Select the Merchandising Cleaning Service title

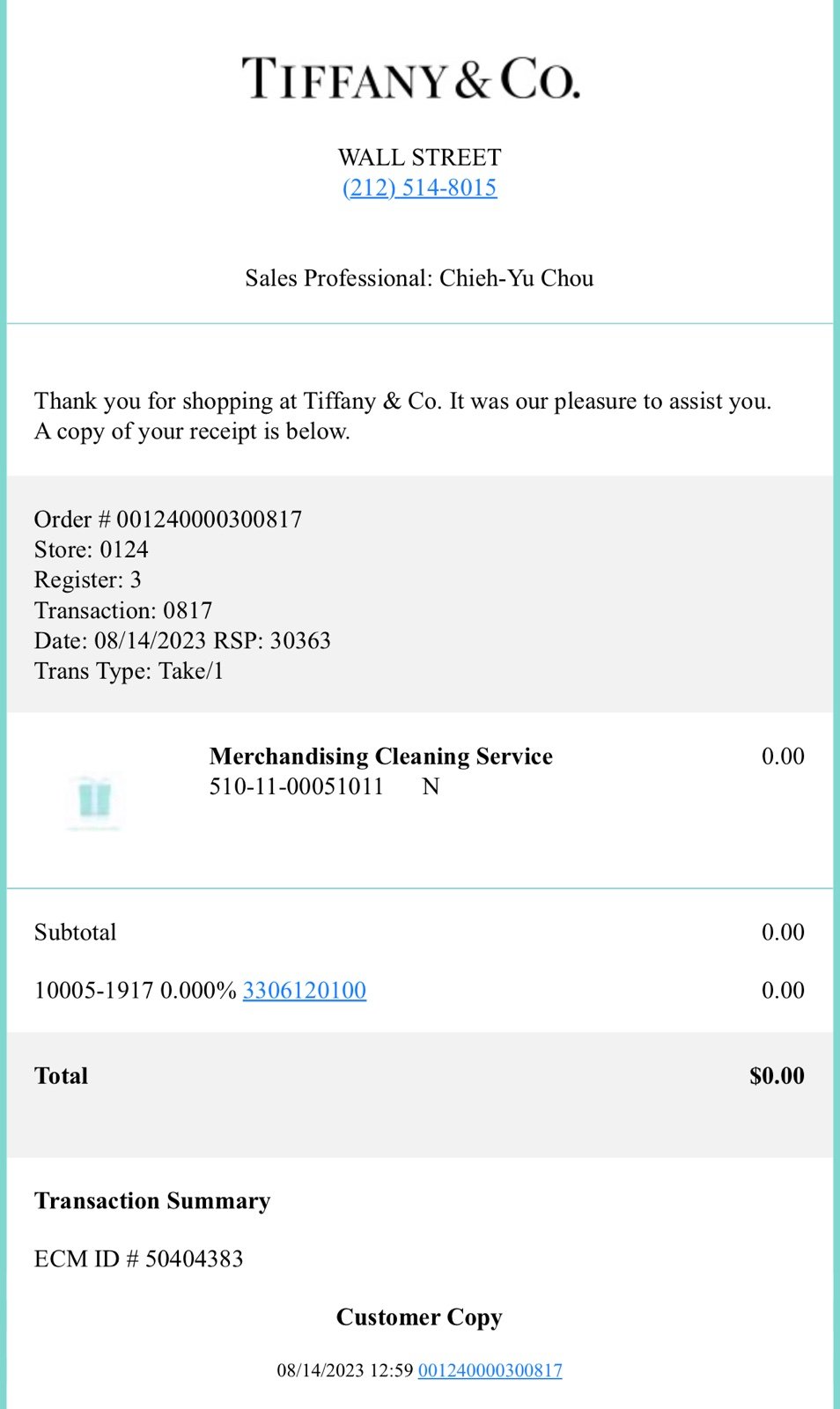click(x=381, y=756)
